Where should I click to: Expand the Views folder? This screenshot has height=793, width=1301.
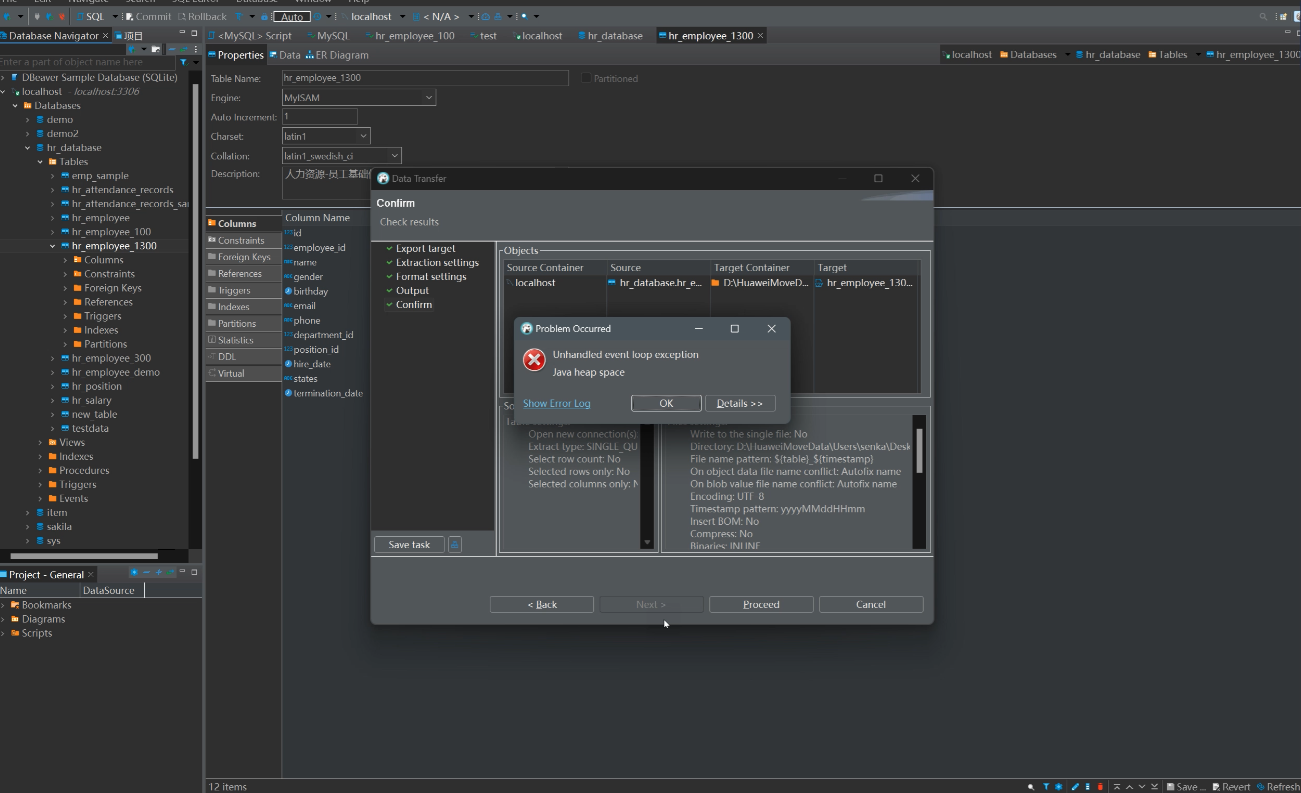(x=40, y=443)
